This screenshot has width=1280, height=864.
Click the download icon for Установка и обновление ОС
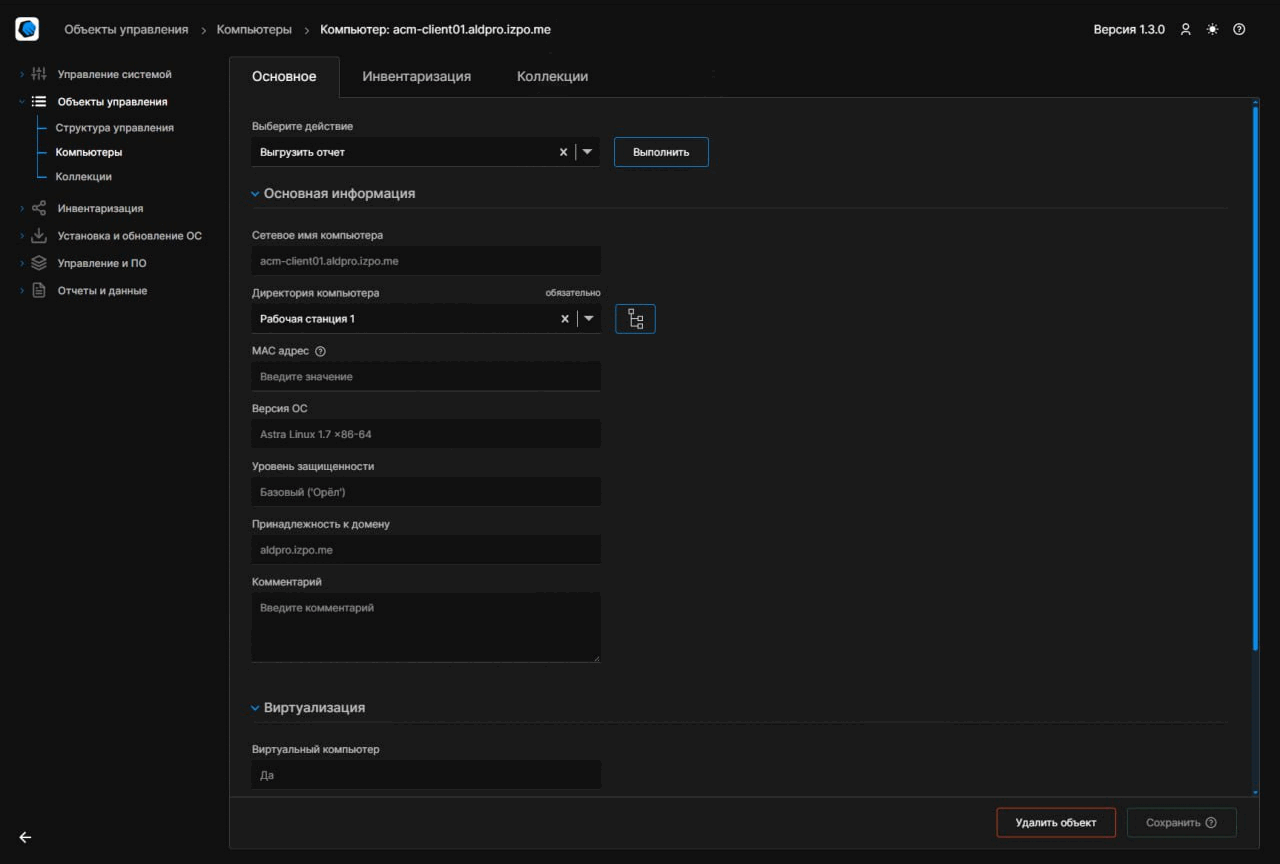(x=38, y=235)
